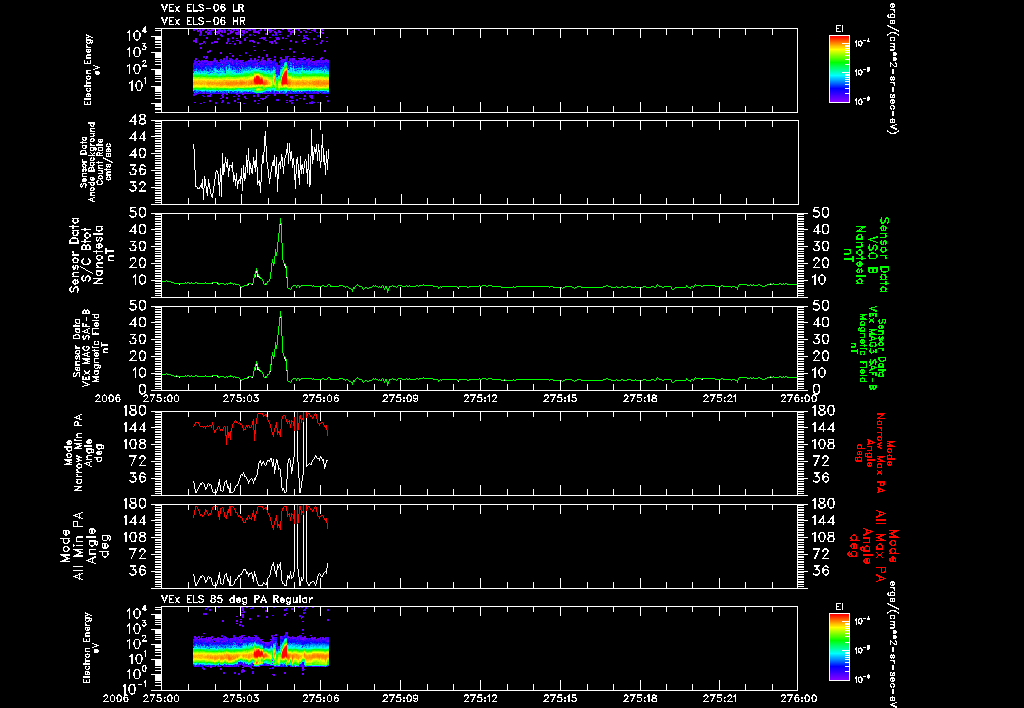Click the bottom spectrogram's El color bar
The height and width of the screenshot is (708, 1024).
(839, 649)
